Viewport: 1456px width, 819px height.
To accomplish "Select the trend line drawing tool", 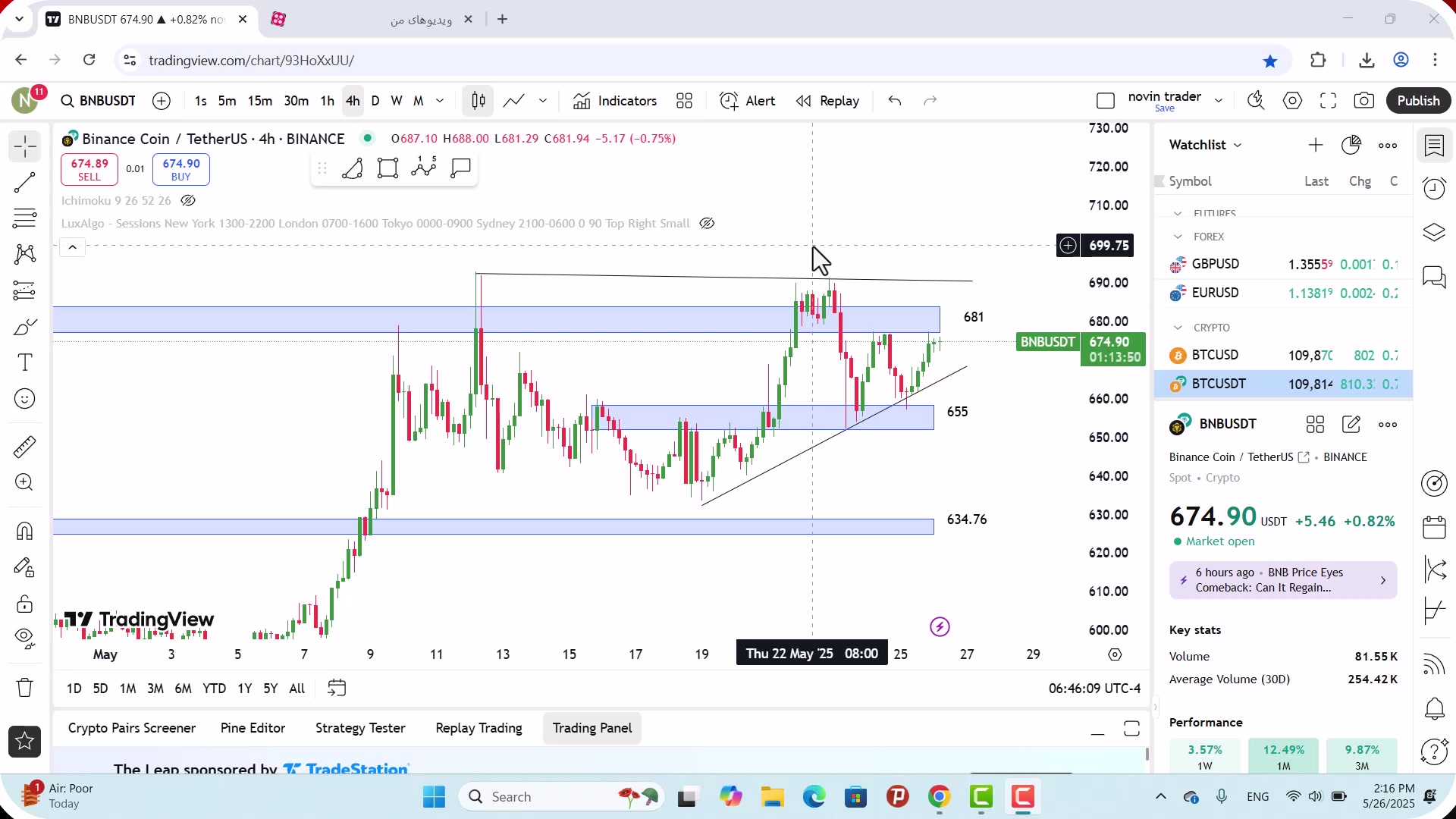I will [x=24, y=182].
